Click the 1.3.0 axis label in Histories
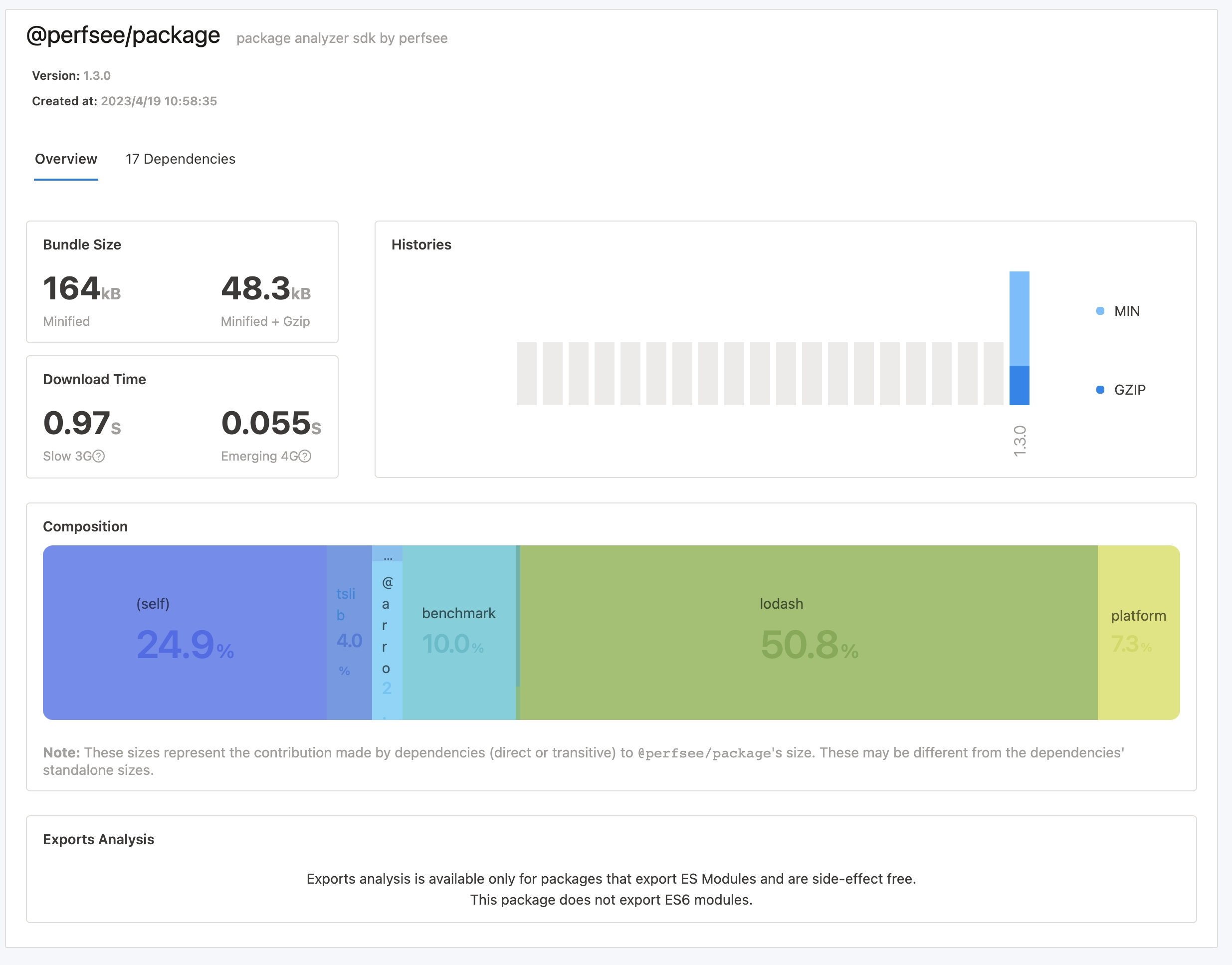1232x965 pixels. coord(1019,441)
